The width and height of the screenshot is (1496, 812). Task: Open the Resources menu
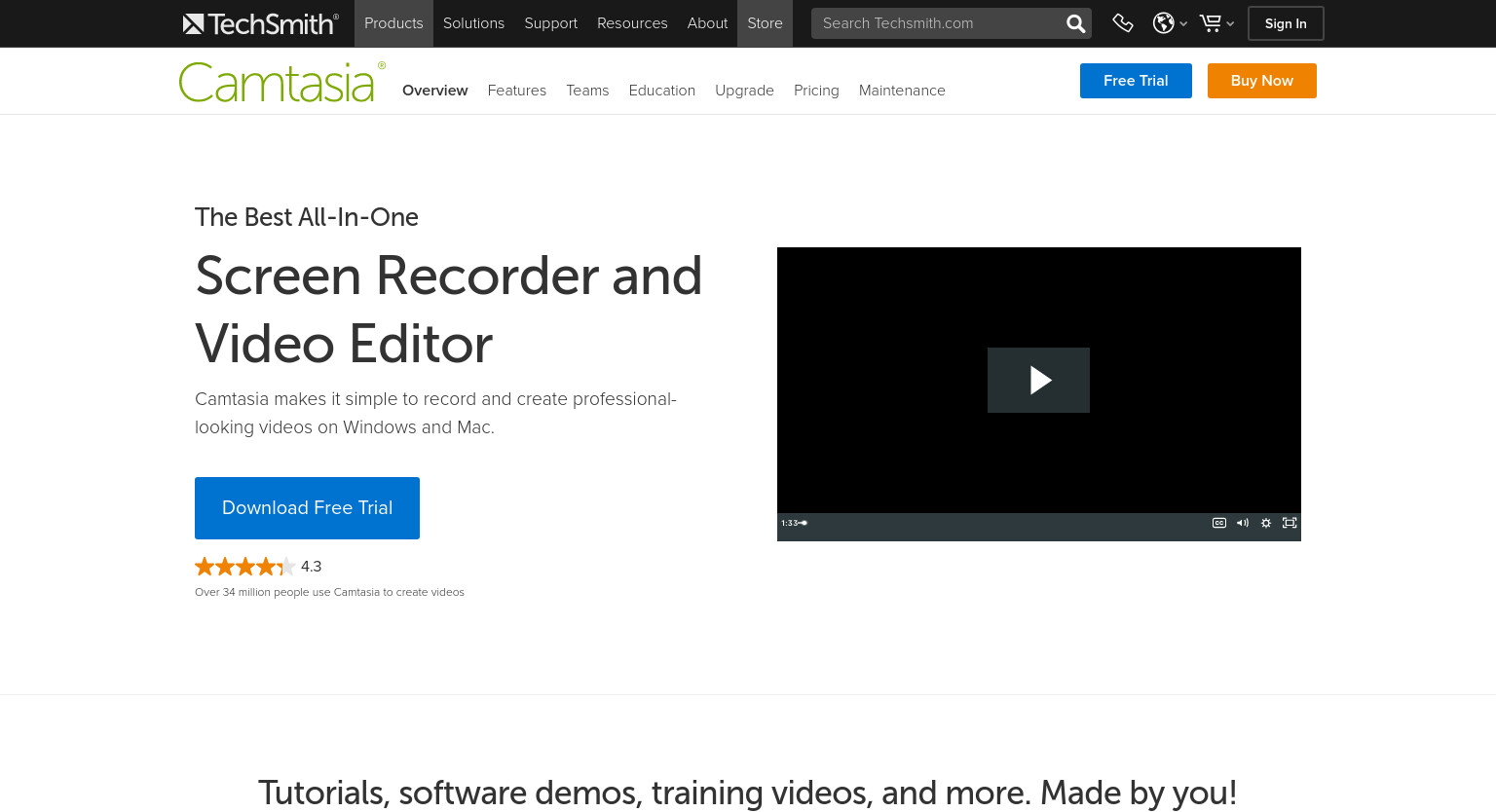click(632, 23)
